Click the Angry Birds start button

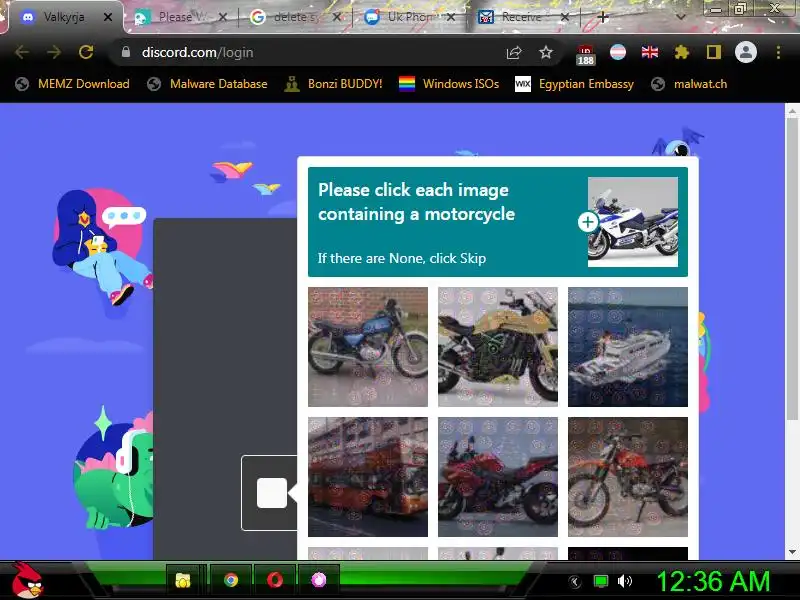point(27,581)
